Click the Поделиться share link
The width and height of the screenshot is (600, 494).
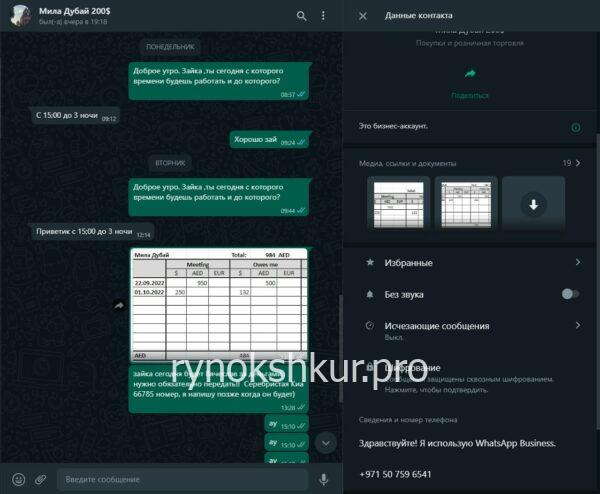[470, 95]
